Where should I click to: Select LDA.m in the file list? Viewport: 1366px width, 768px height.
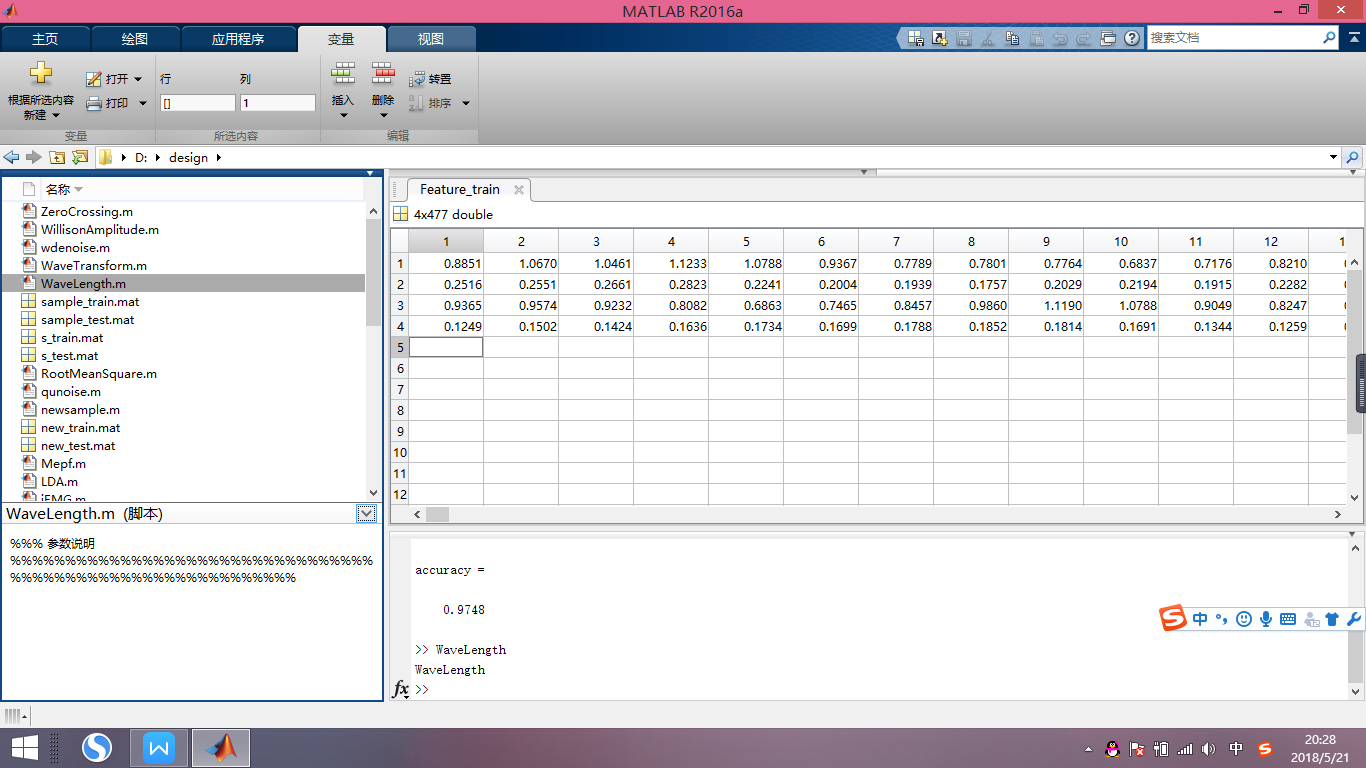[59, 482]
